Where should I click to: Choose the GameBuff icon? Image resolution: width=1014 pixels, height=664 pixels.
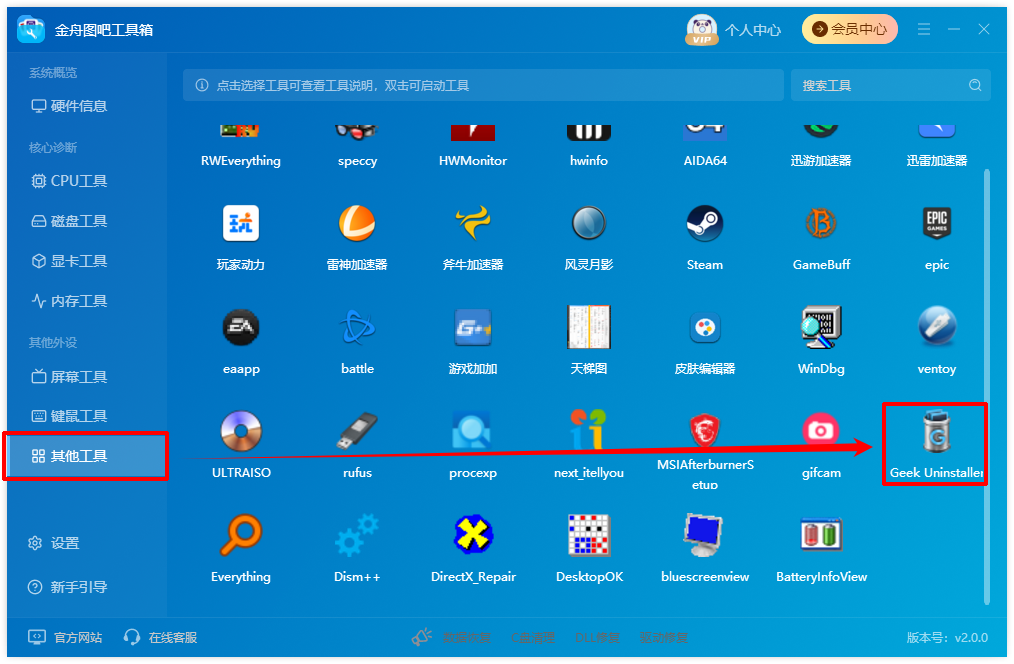coord(821,224)
